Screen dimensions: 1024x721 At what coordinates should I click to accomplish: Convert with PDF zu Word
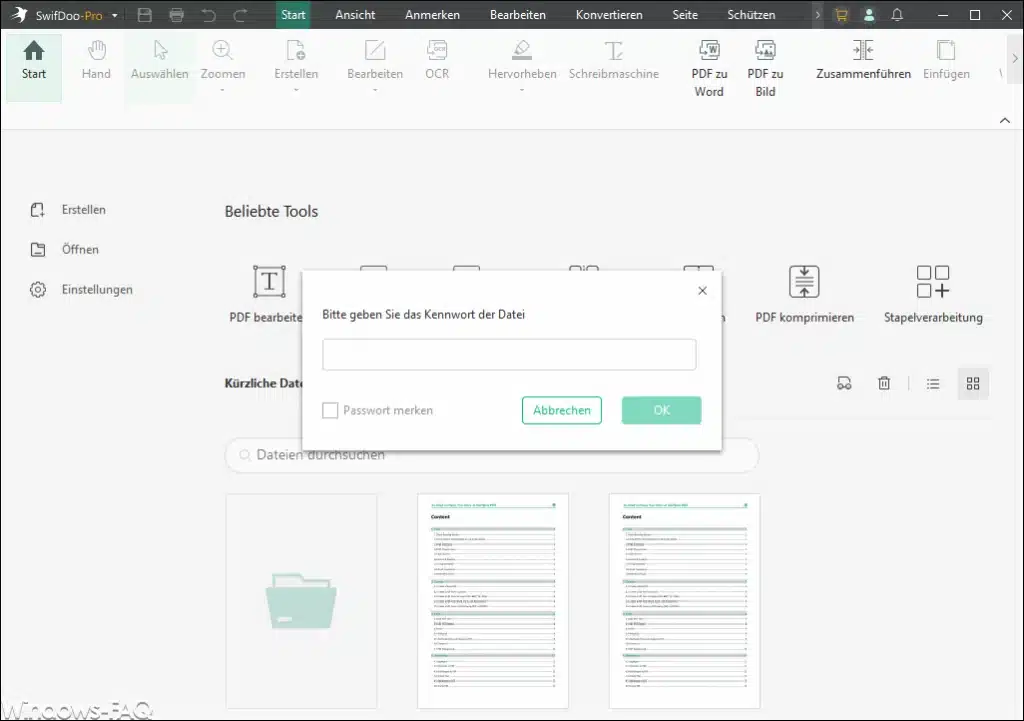pos(709,69)
